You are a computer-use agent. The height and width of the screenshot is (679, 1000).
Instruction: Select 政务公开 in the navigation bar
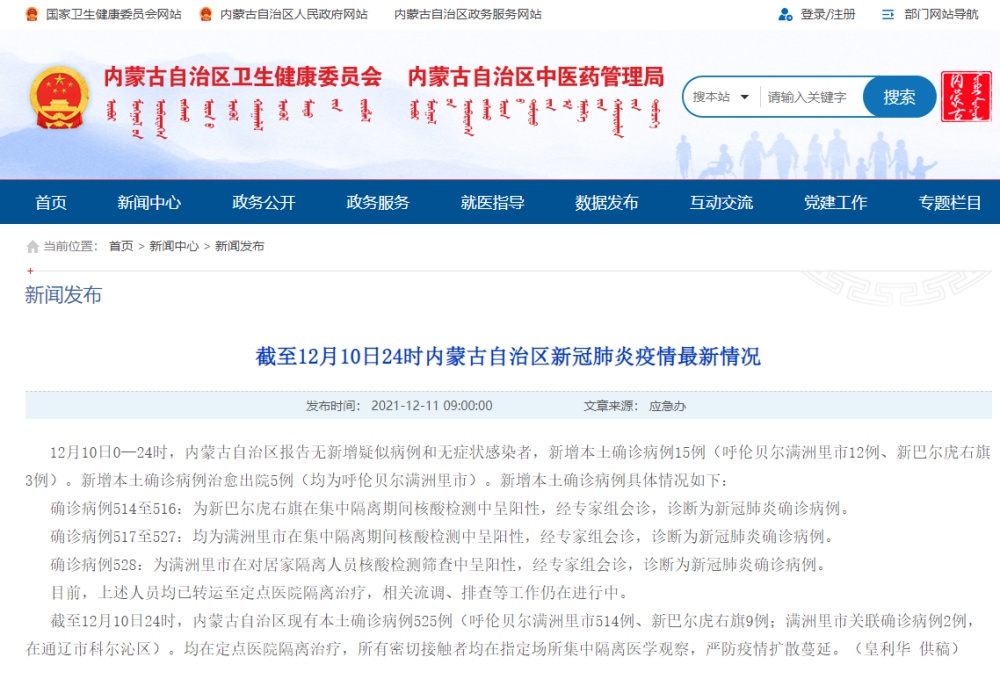pos(264,202)
